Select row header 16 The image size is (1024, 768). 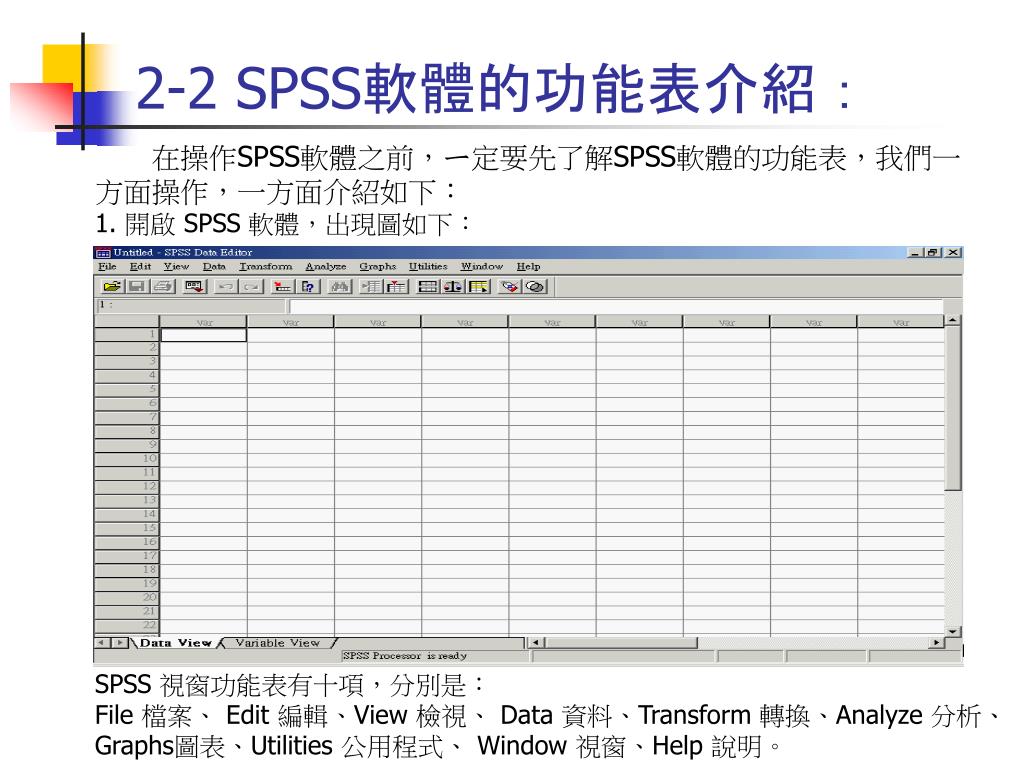click(127, 543)
